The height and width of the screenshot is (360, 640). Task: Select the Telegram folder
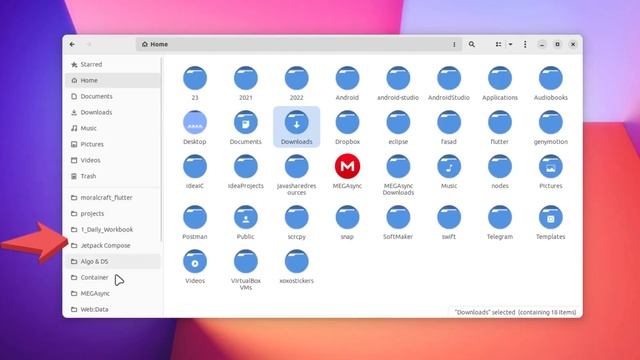pos(500,222)
